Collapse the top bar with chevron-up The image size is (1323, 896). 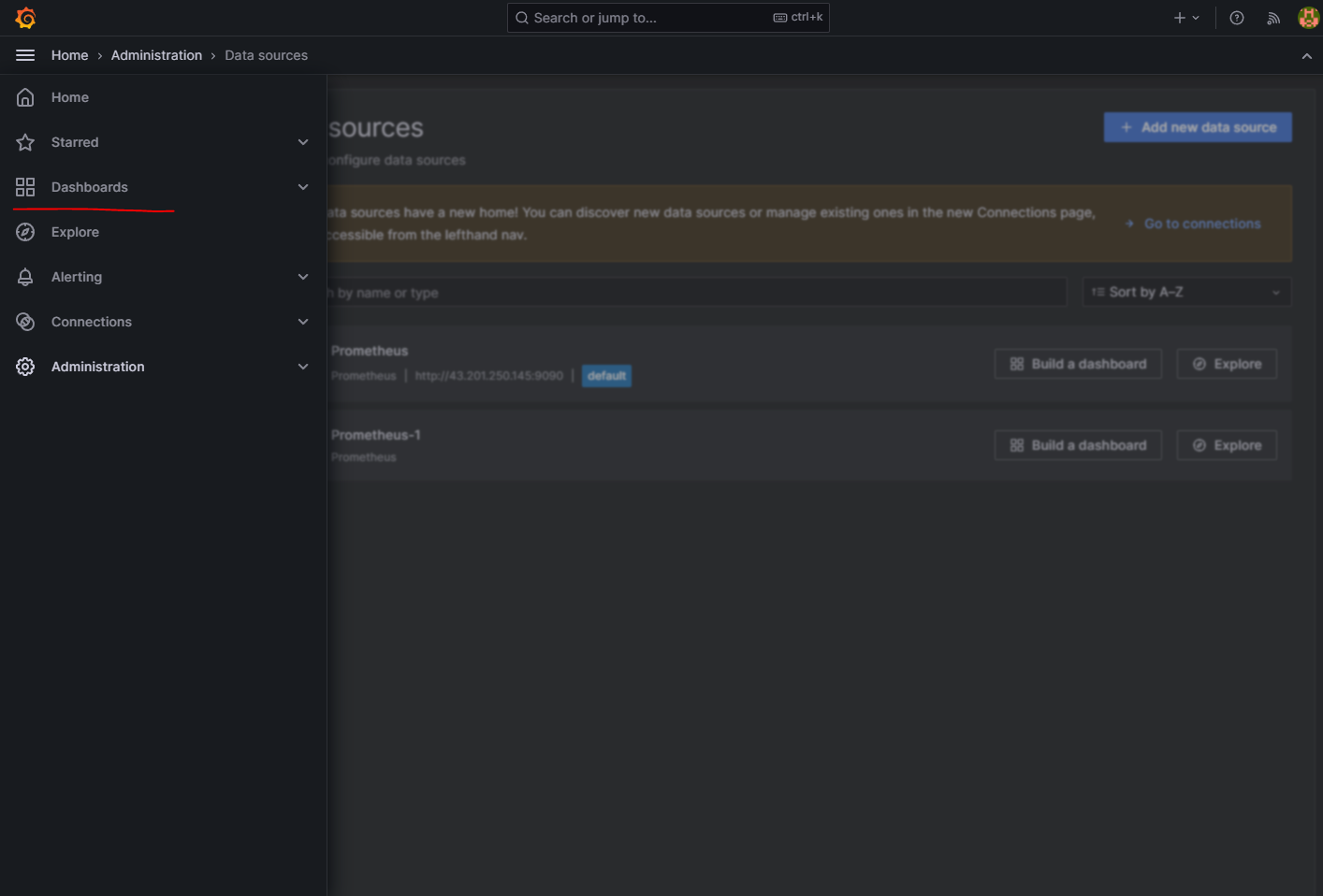click(1306, 56)
